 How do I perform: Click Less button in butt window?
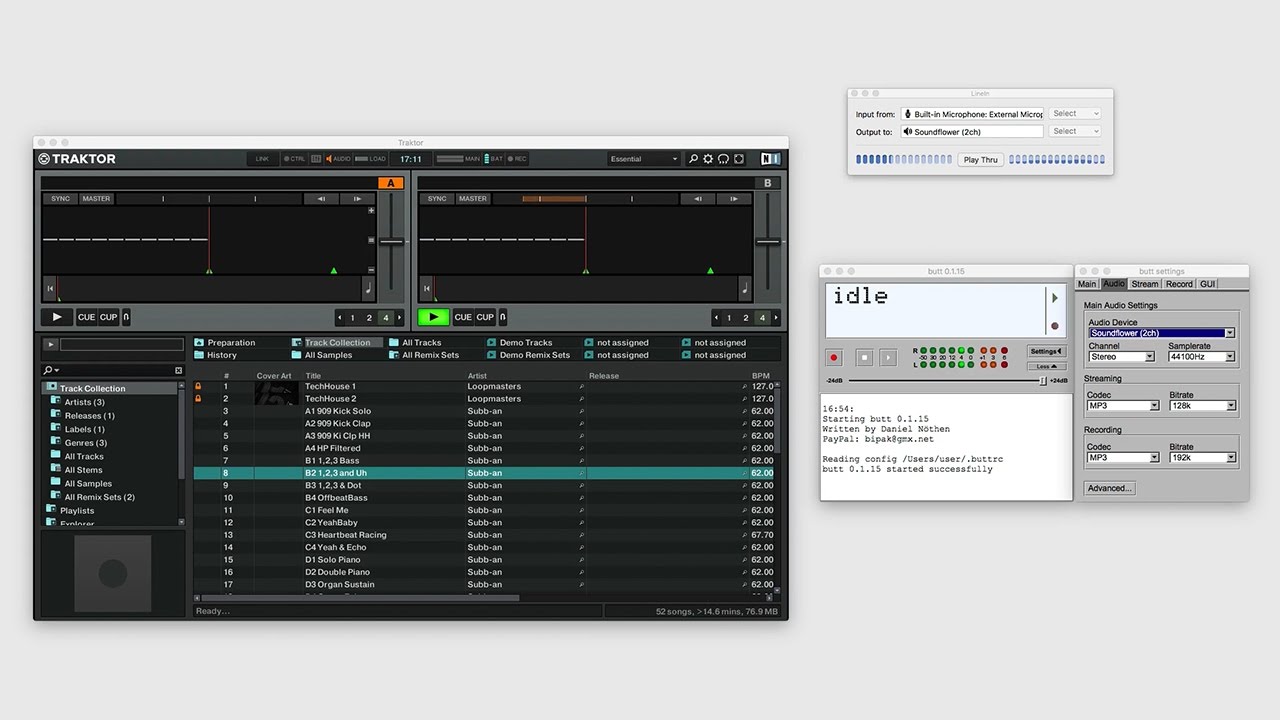point(1046,366)
